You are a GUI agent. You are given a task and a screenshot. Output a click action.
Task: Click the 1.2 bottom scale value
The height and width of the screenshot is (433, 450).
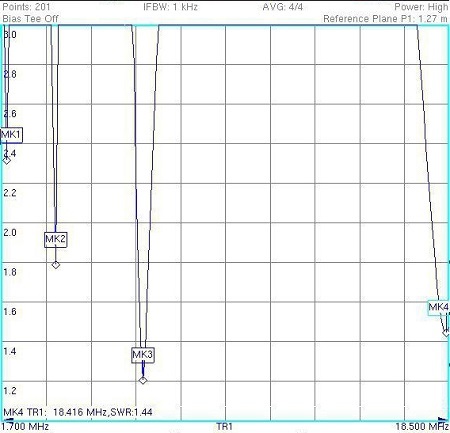10,390
